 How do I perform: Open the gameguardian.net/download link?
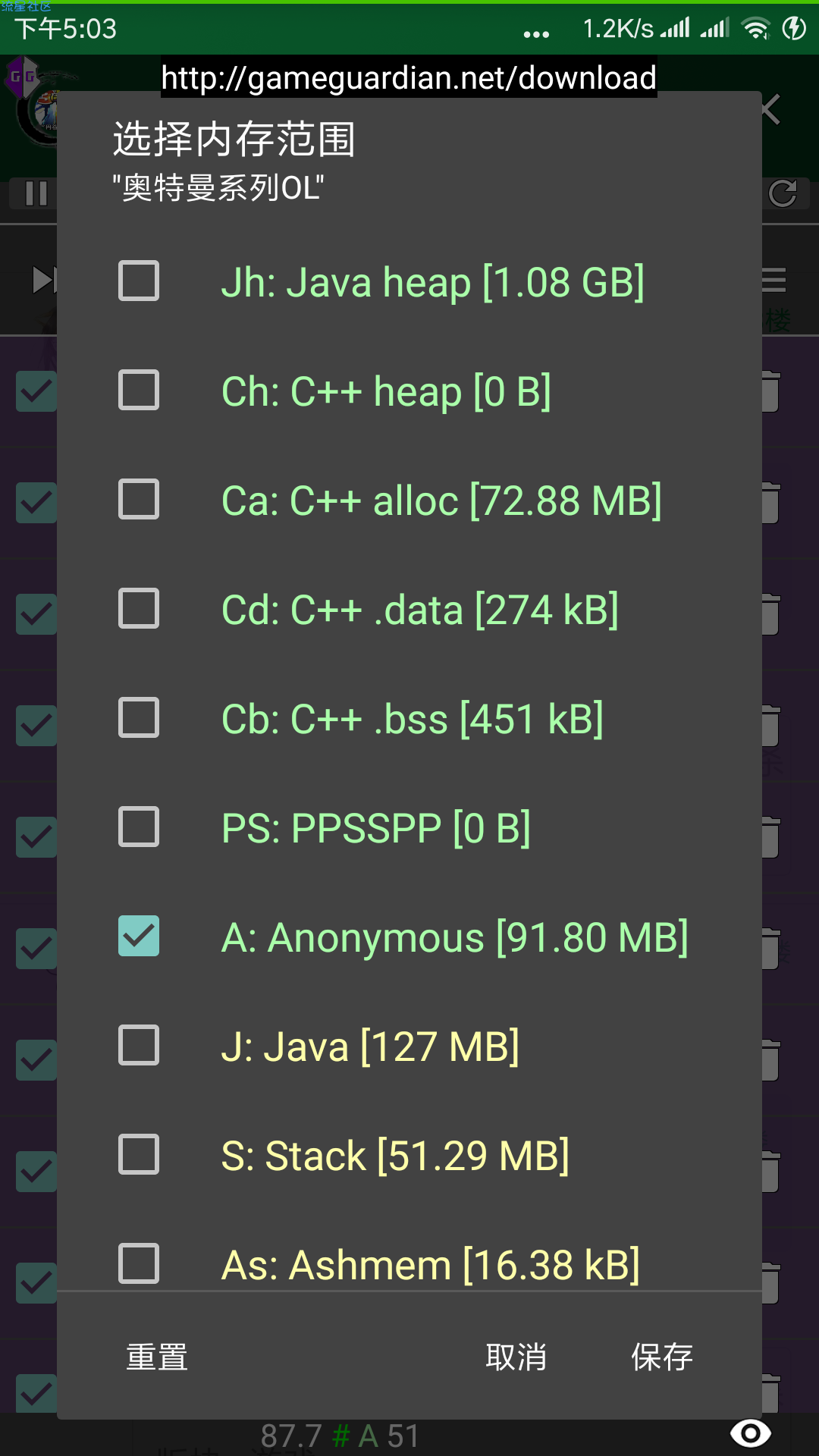[x=409, y=77]
